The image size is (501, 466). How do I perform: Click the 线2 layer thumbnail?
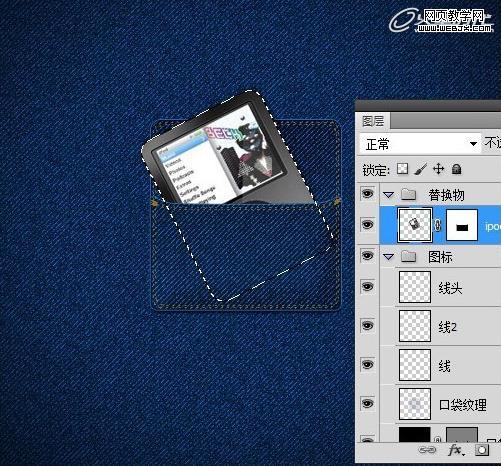[x=415, y=326]
